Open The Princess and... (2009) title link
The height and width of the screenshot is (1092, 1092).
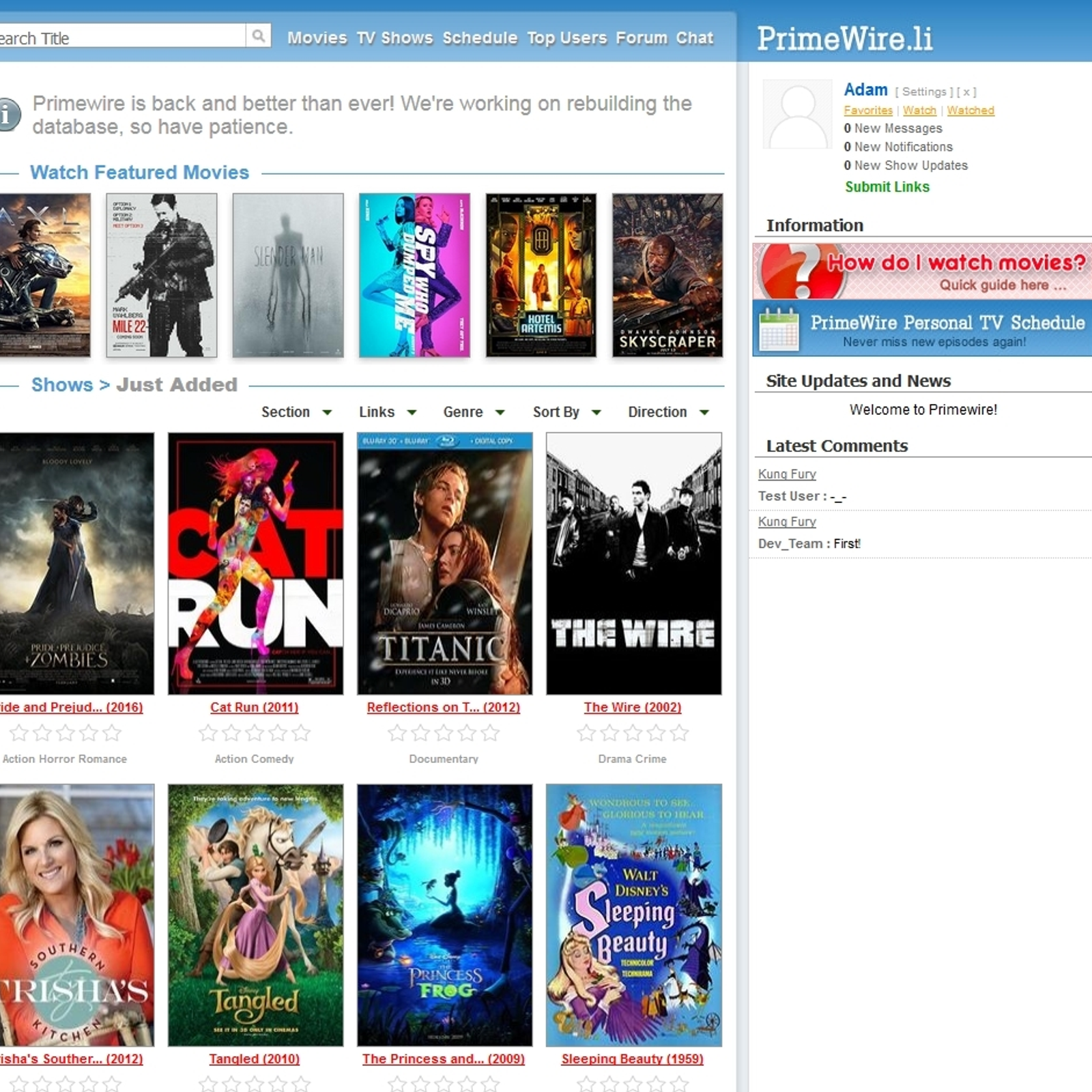pos(444,1059)
